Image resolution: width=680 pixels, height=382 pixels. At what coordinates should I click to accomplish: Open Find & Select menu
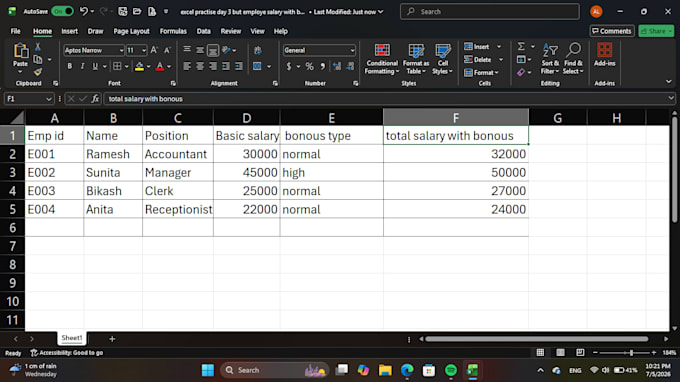click(573, 59)
